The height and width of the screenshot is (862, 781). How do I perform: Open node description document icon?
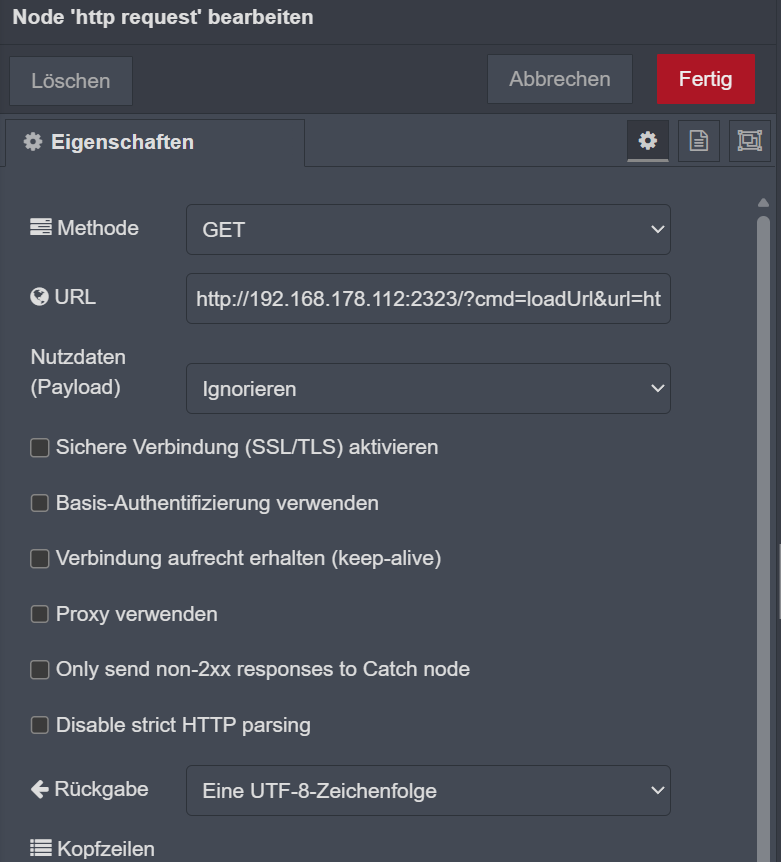click(x=699, y=141)
